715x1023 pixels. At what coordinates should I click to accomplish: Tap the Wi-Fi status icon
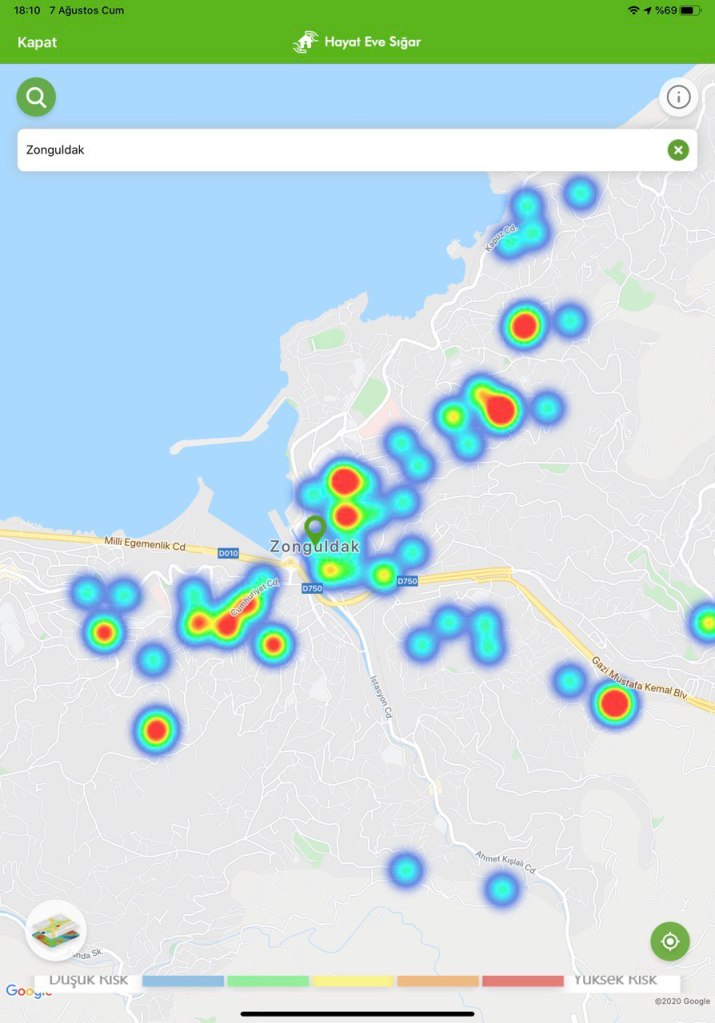click(633, 10)
